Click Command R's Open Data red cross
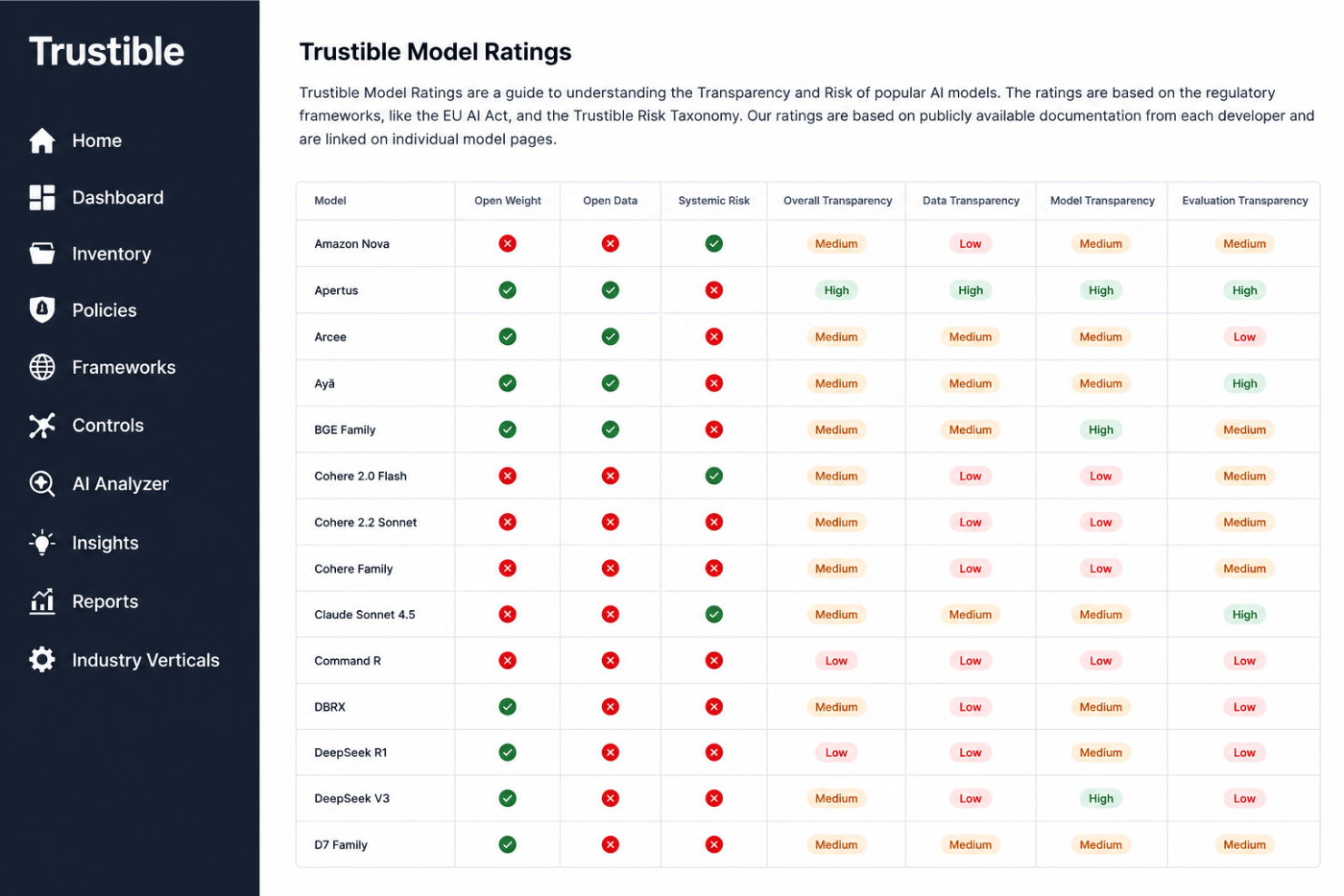 [610, 660]
